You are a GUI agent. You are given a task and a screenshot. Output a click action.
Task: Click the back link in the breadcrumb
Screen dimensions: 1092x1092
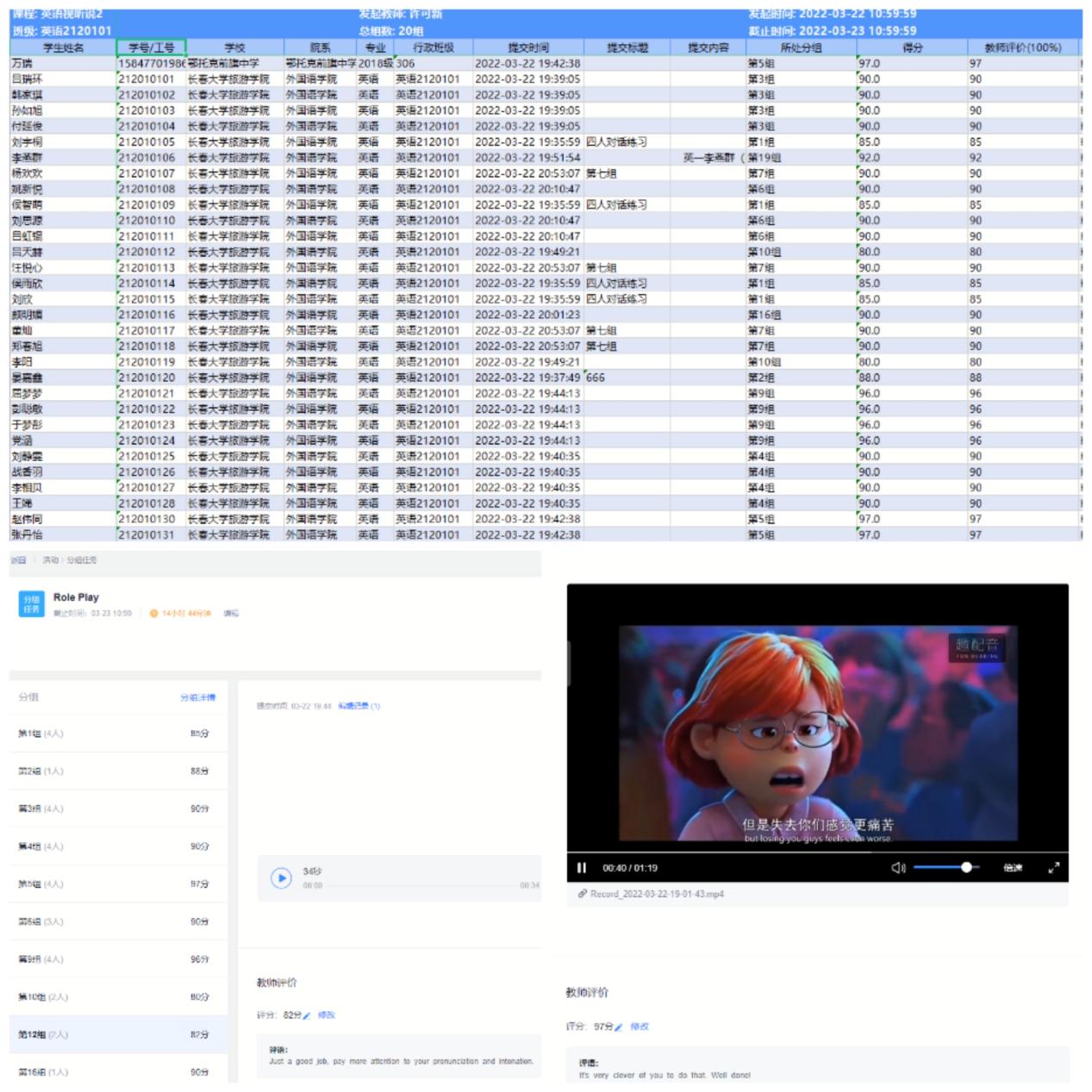click(18, 560)
